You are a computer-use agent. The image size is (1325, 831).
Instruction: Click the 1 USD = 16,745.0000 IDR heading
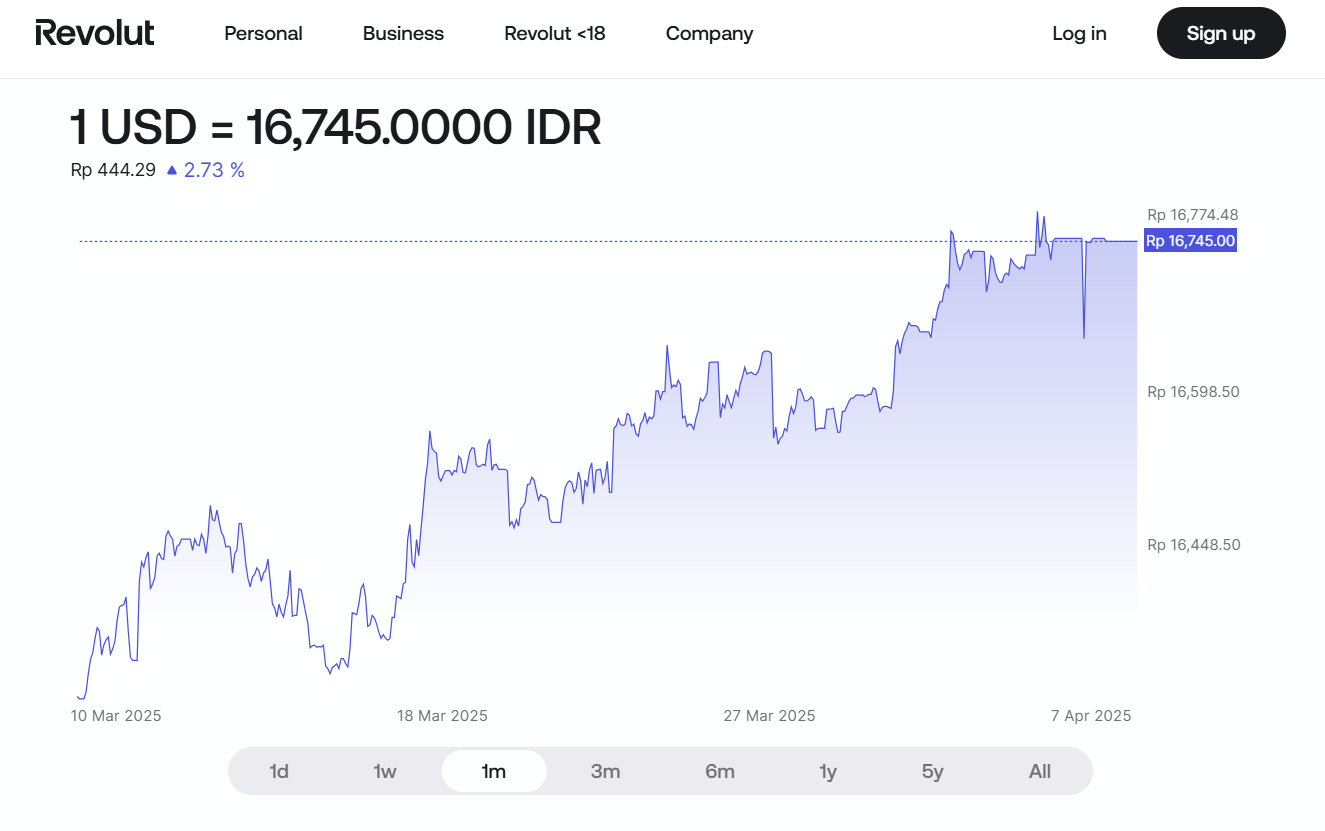tap(336, 128)
